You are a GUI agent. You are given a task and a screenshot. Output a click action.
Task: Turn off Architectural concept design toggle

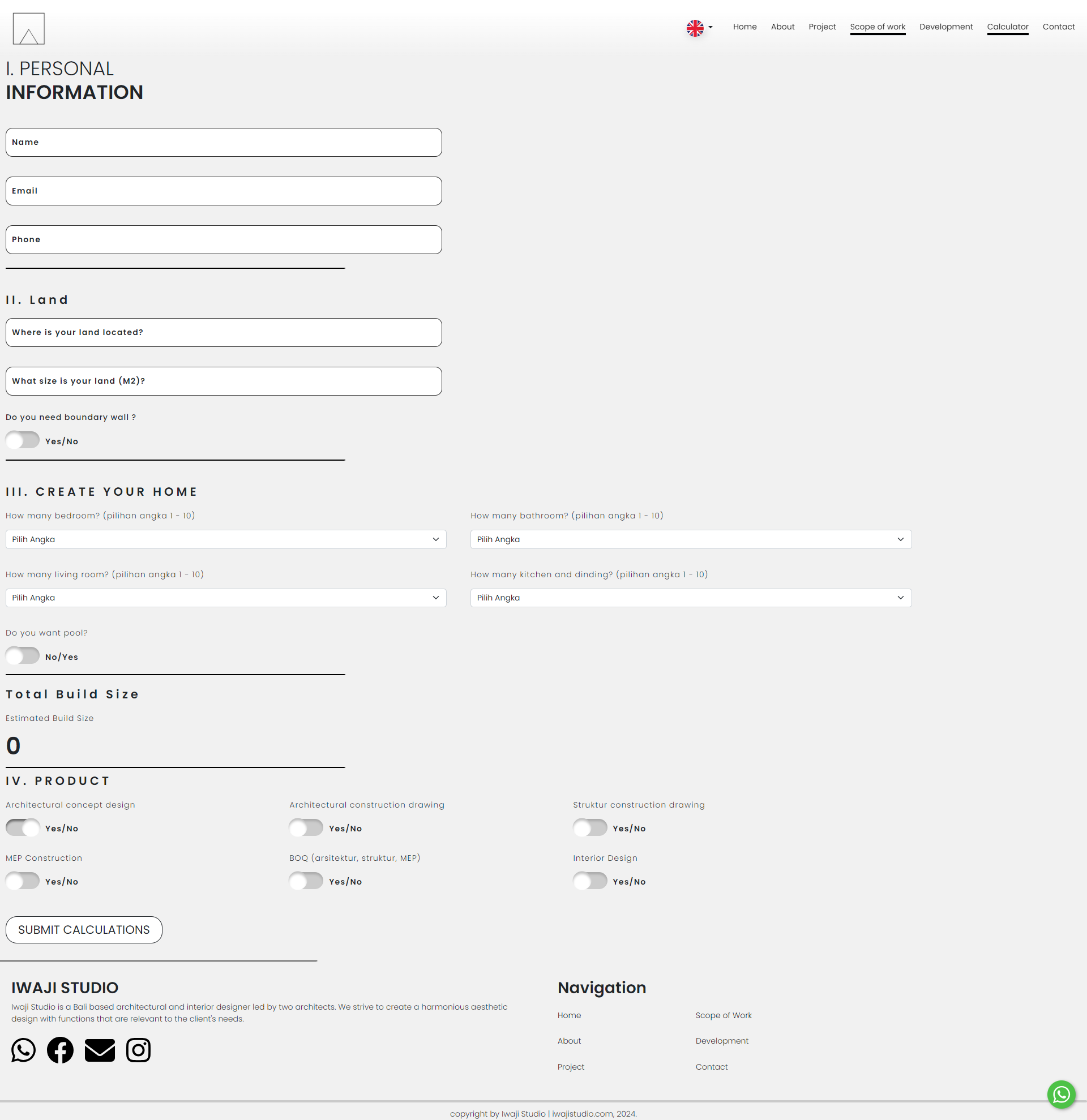[23, 827]
